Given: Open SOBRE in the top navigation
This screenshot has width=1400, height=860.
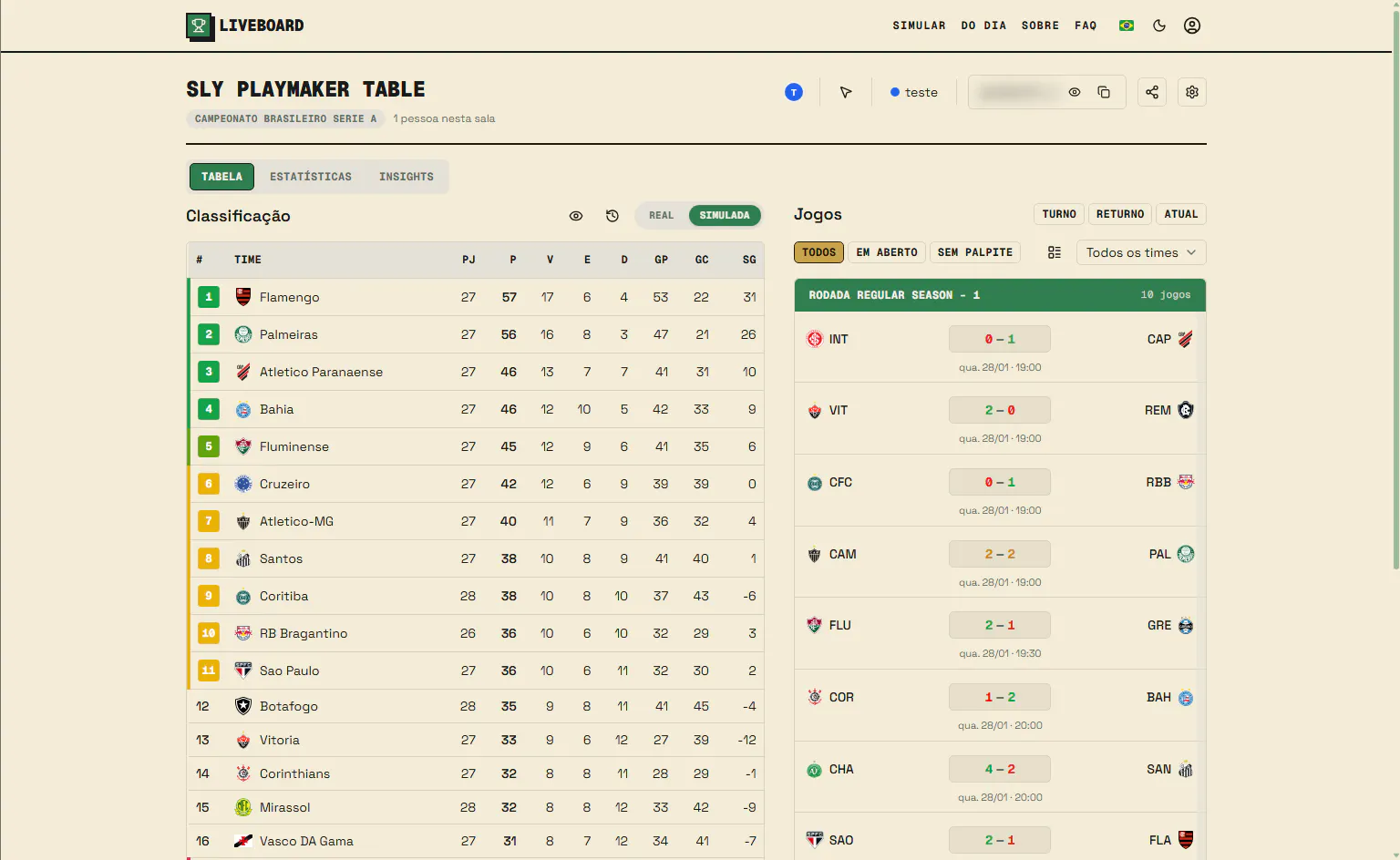Looking at the screenshot, I should 1040,26.
